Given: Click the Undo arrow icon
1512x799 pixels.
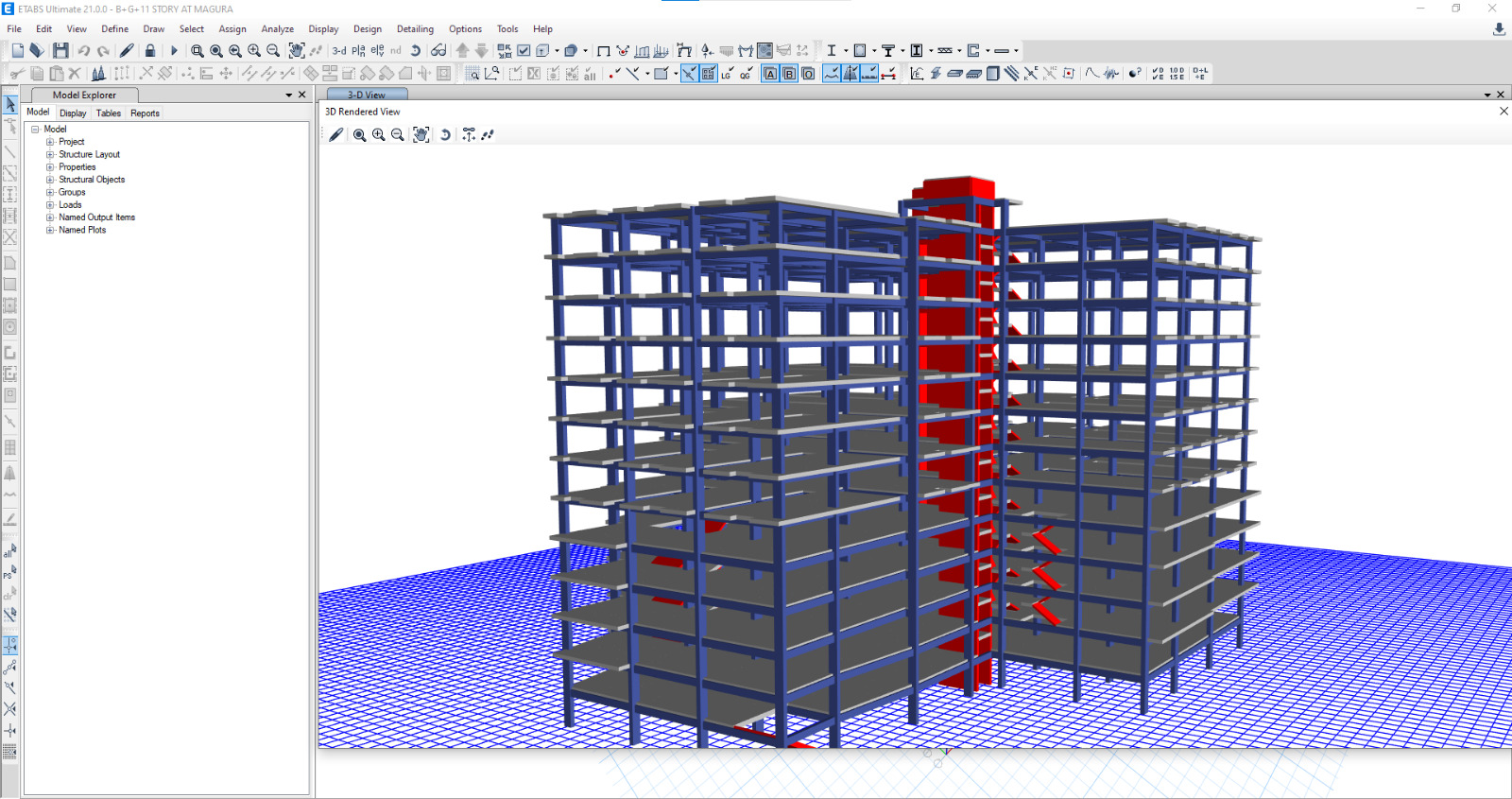Looking at the screenshot, I should (x=84, y=50).
